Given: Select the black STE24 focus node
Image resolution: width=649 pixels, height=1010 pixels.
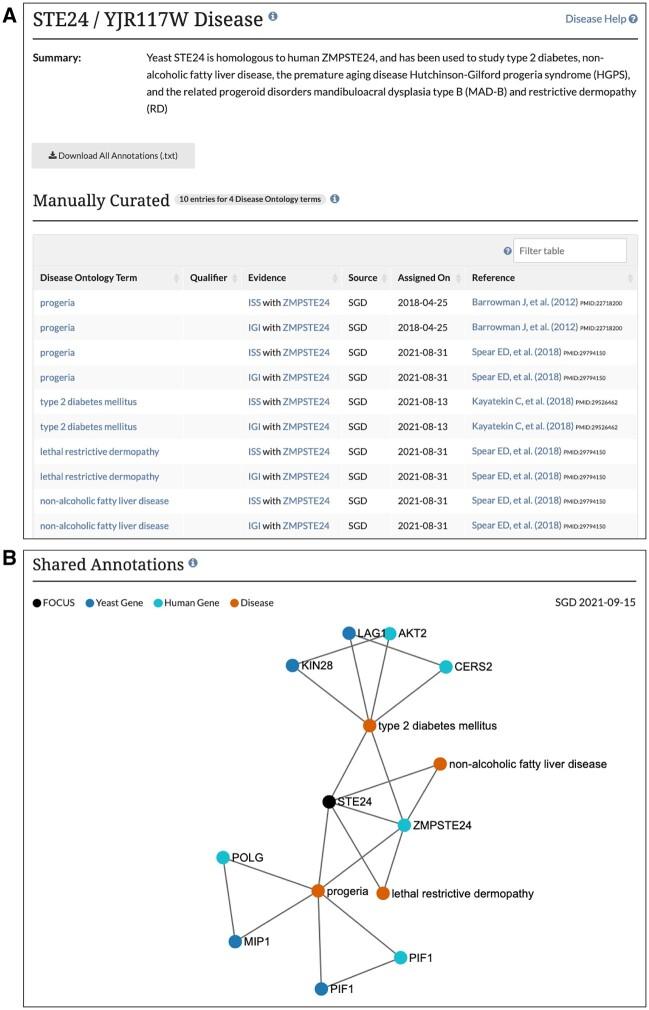Looking at the screenshot, I should [330, 802].
